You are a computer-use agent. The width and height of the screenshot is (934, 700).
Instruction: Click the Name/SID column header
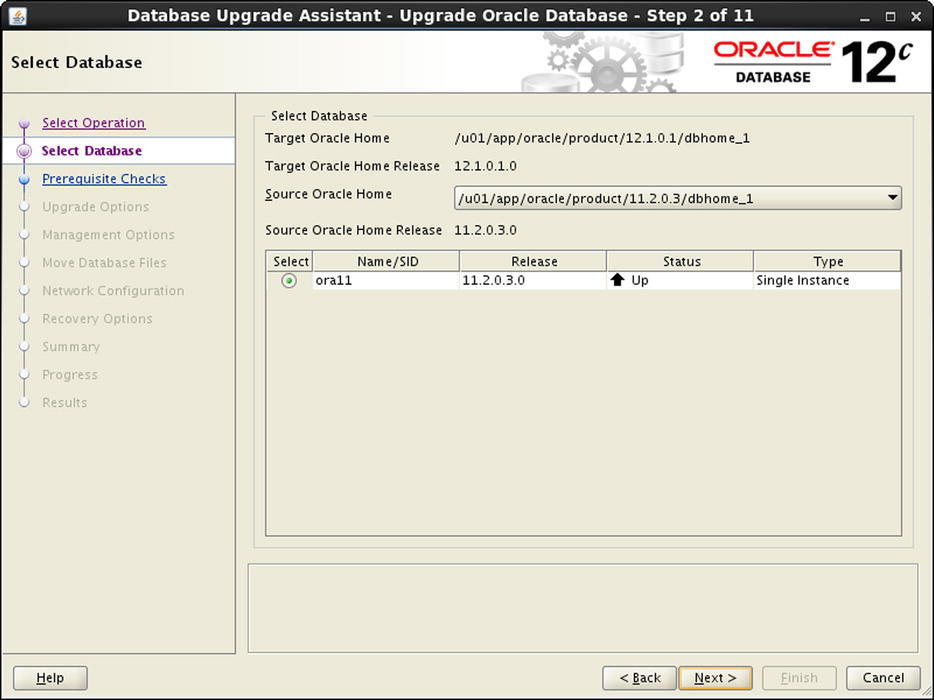point(387,262)
